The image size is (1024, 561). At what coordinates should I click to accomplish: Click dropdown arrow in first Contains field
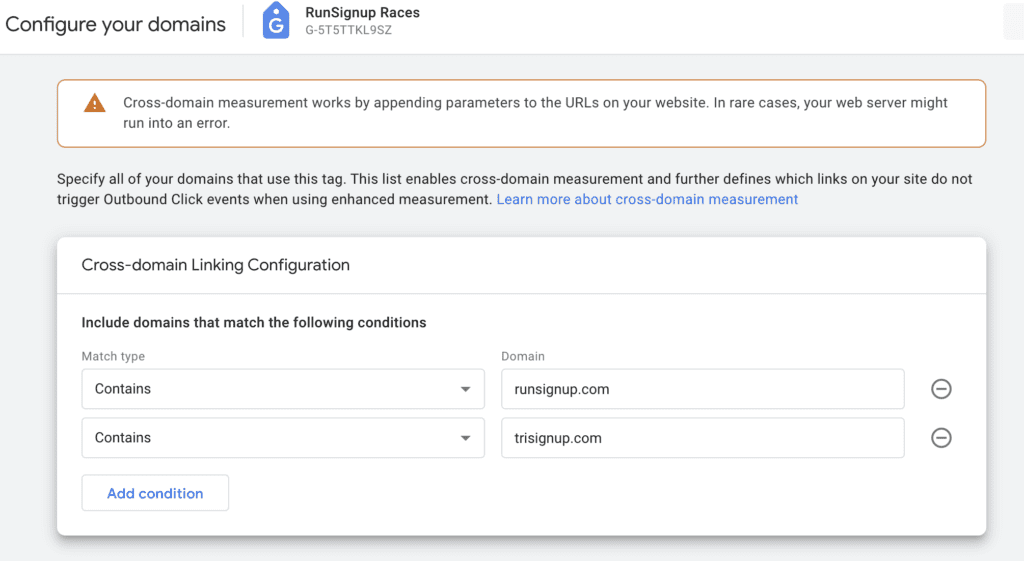pos(465,389)
